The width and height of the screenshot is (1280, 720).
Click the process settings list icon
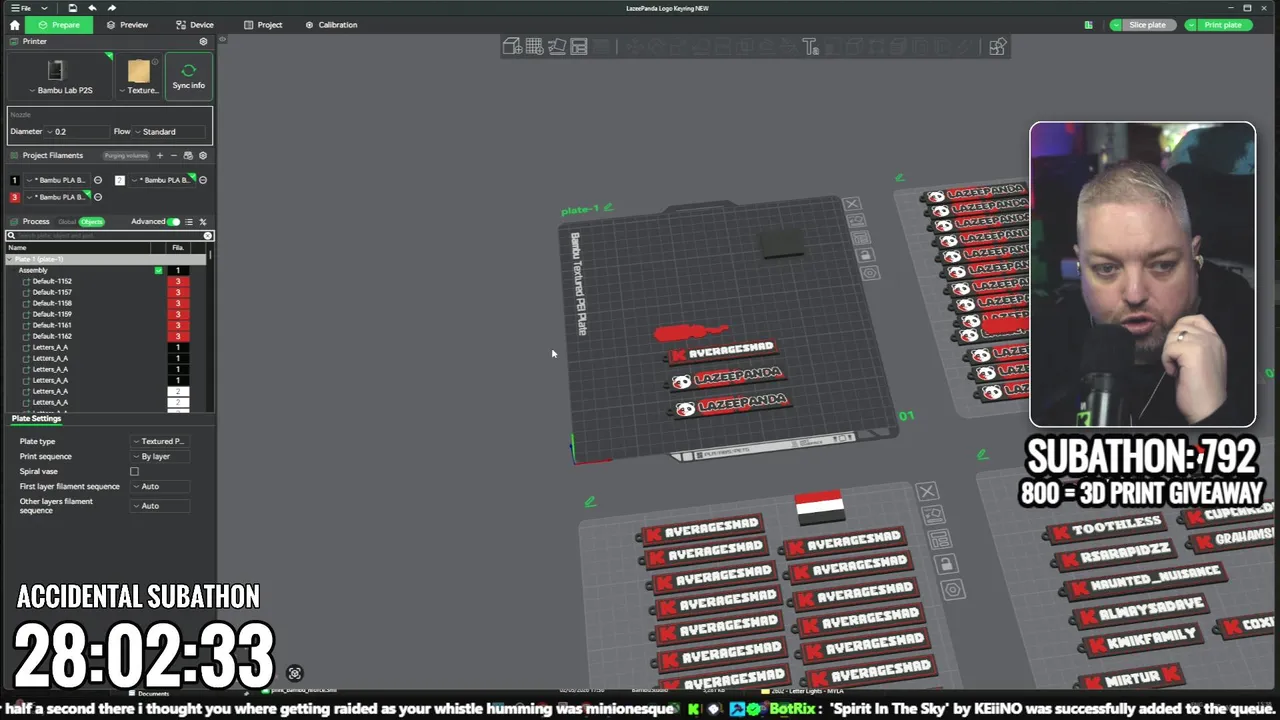(189, 222)
